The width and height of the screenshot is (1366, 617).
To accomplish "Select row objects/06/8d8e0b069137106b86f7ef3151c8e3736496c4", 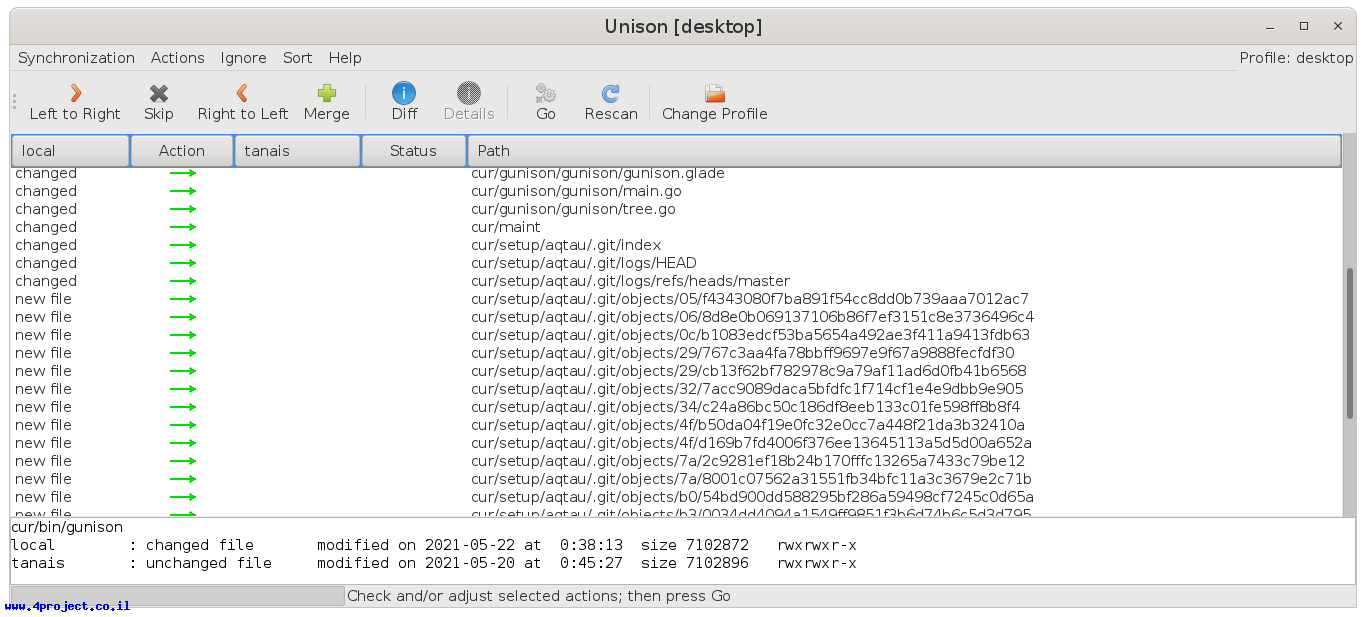I will [677, 317].
